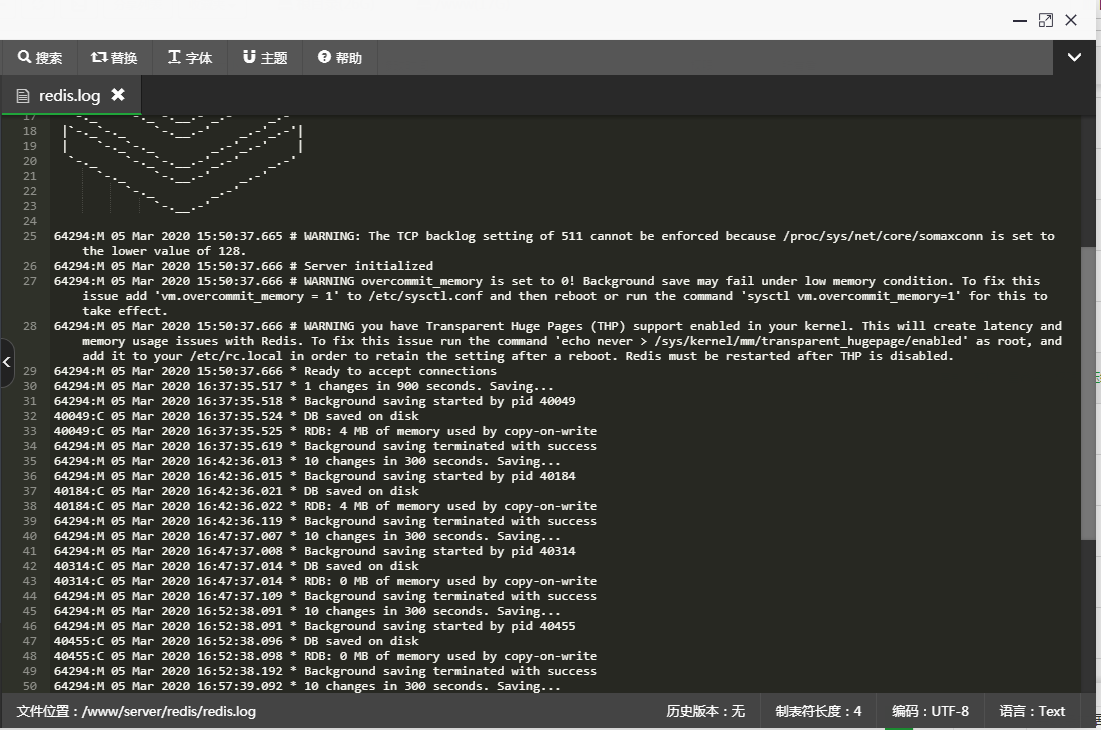Image resolution: width=1101 pixels, height=730 pixels.
Task: Click 'Background saving started by pid 40184' line
Action: [x=315, y=476]
